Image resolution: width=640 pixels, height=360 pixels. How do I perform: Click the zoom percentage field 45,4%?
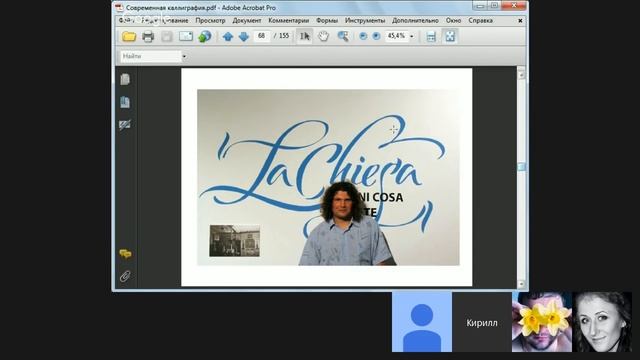pyautogui.click(x=396, y=36)
